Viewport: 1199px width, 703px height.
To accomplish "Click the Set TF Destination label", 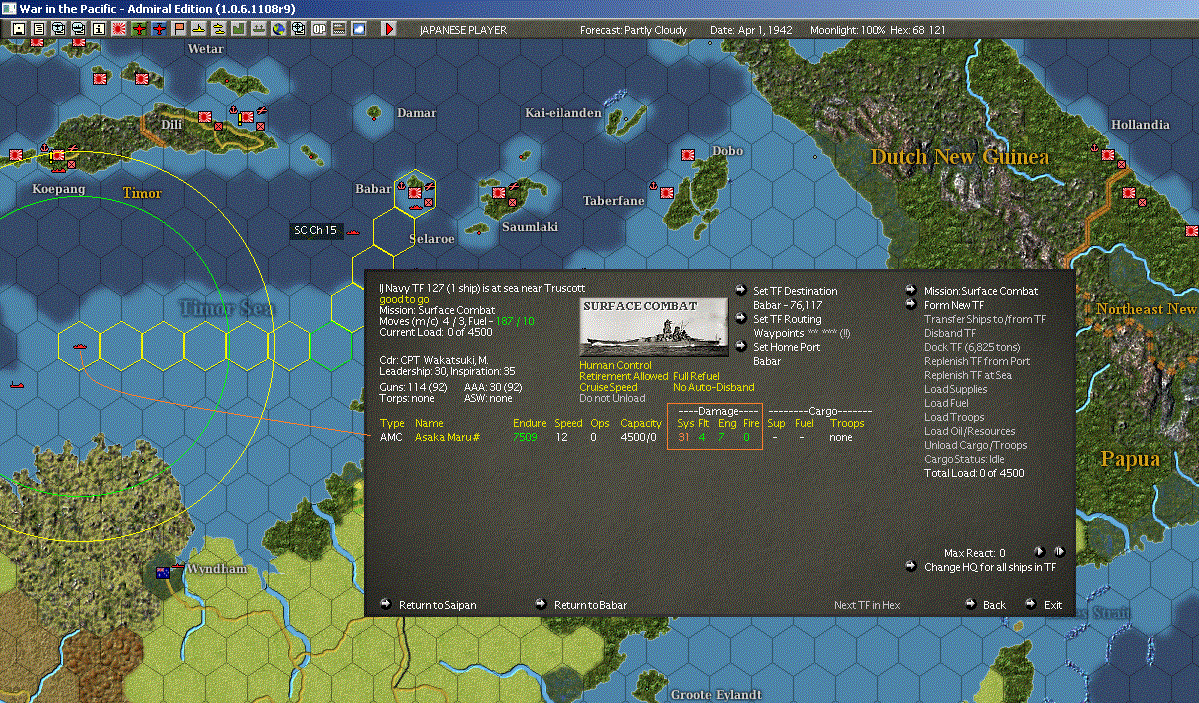I will point(795,291).
